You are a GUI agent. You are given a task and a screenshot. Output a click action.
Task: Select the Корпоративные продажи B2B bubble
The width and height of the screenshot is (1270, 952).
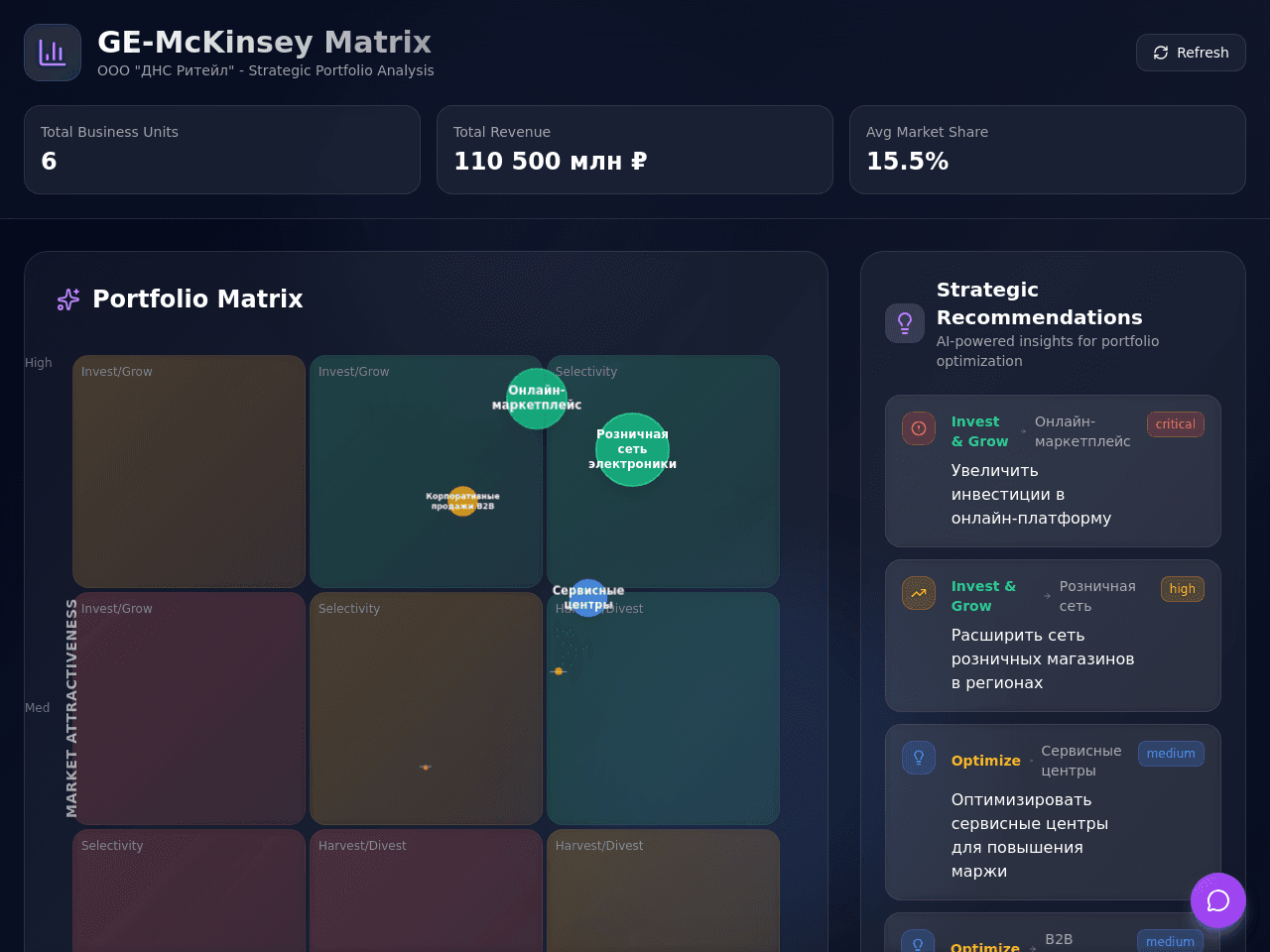(462, 501)
